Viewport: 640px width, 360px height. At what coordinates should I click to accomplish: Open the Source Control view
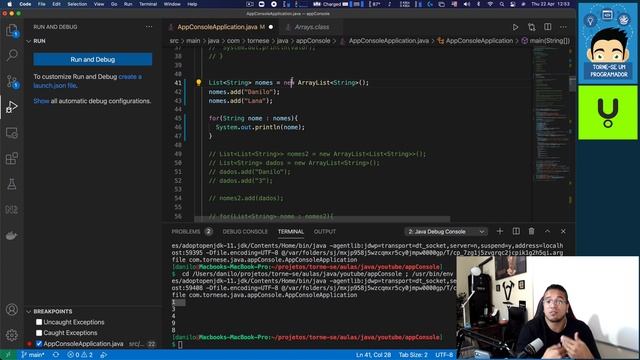[x=12, y=81]
